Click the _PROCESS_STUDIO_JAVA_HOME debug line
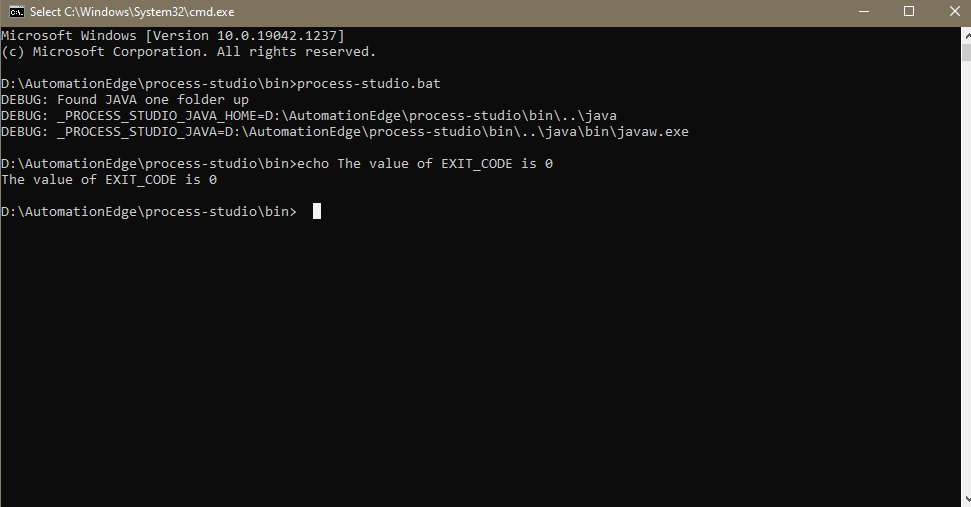The height and width of the screenshot is (507, 971). 309,116
